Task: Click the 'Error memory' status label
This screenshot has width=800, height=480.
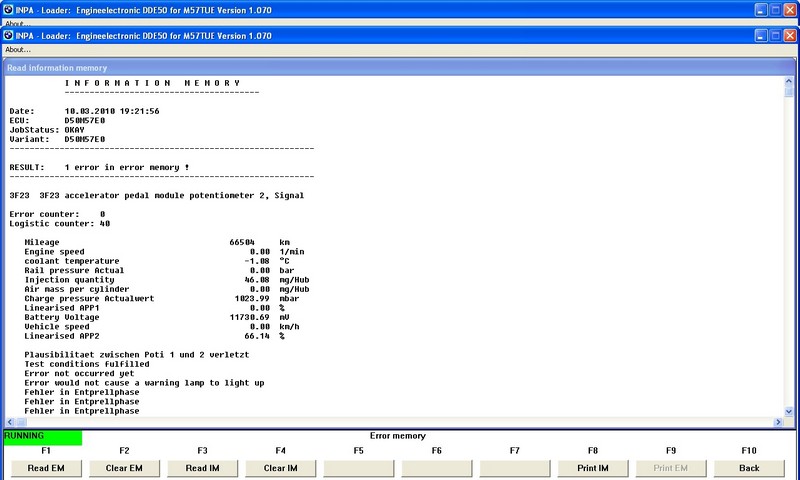Action: click(398, 436)
